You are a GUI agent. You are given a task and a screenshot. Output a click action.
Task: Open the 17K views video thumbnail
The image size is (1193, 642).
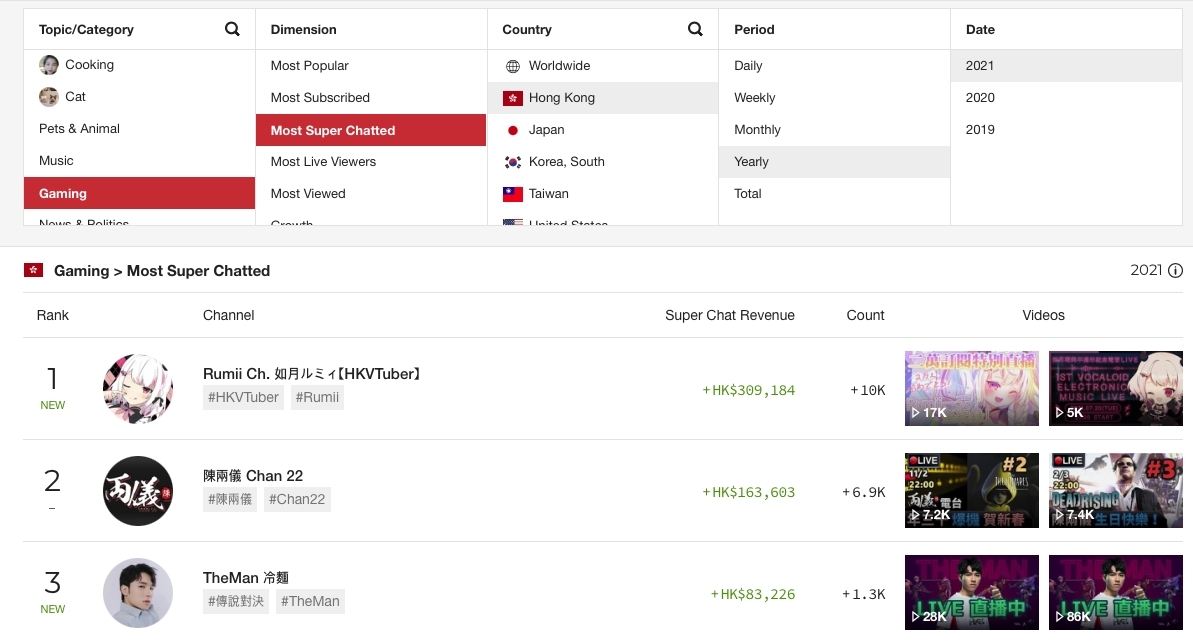[971, 388]
